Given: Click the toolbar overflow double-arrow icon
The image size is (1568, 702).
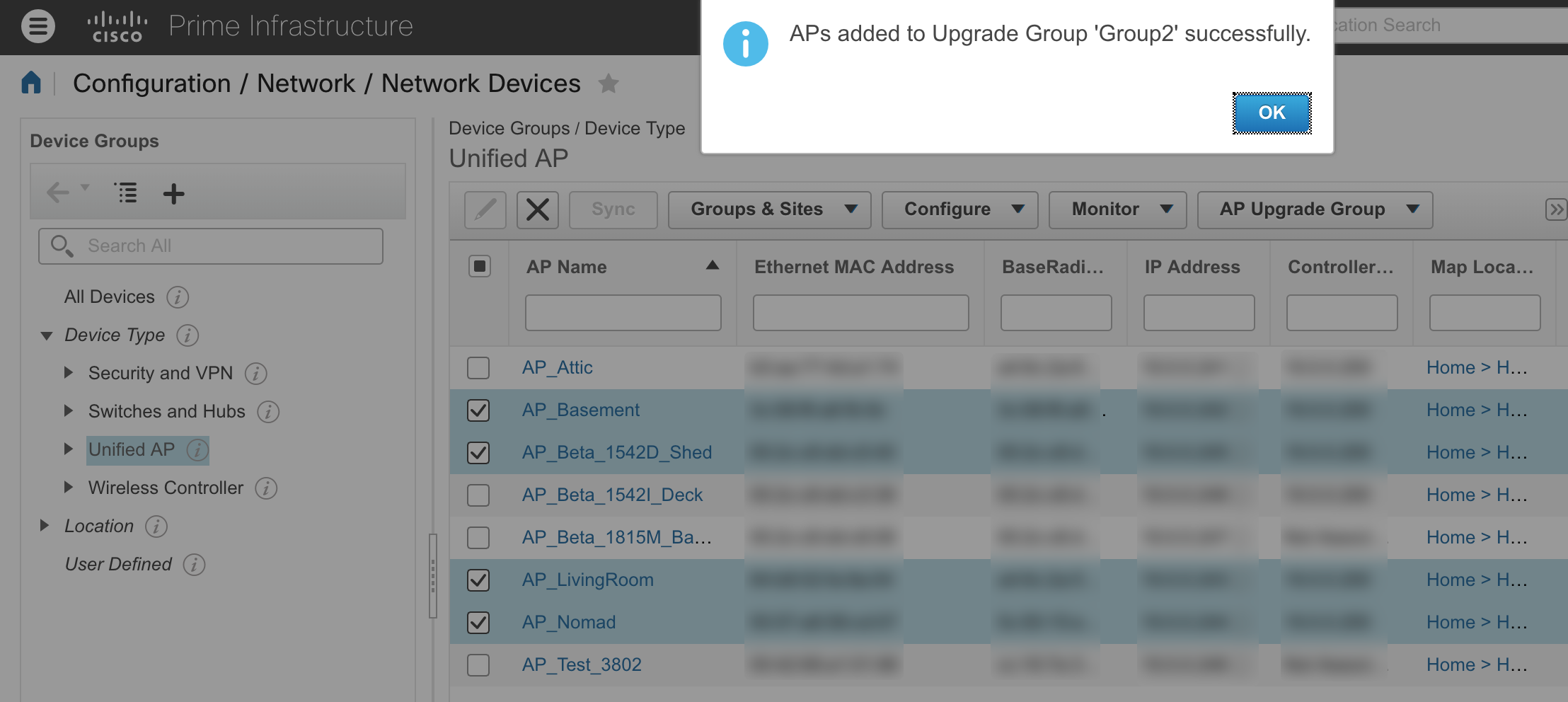Looking at the screenshot, I should tap(1555, 209).
